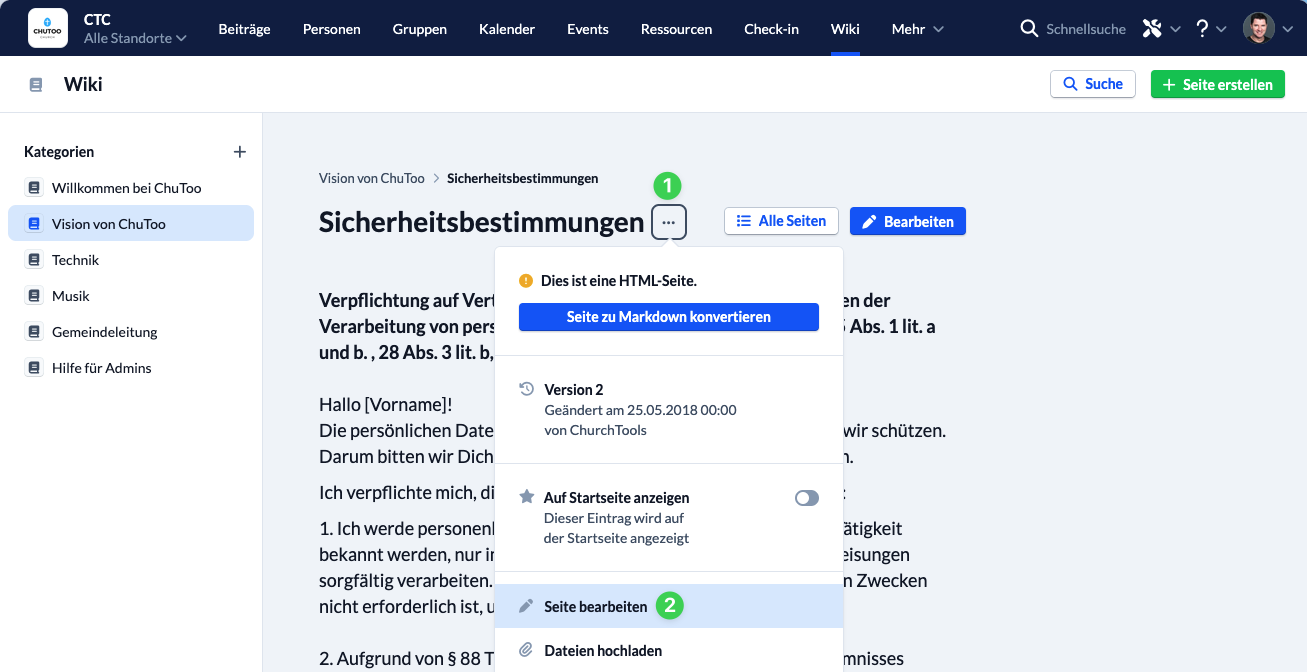The image size is (1307, 672).
Task: Click the icon next to Technik
Action: [34, 260]
